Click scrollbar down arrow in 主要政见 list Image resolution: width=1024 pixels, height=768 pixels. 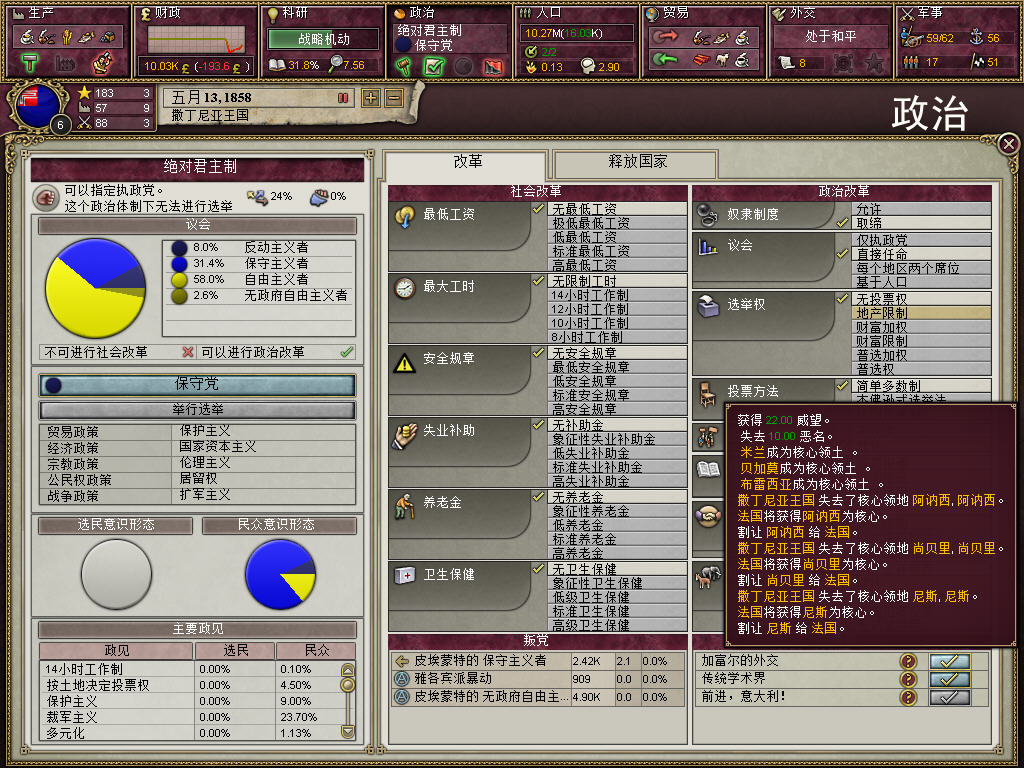[348, 731]
